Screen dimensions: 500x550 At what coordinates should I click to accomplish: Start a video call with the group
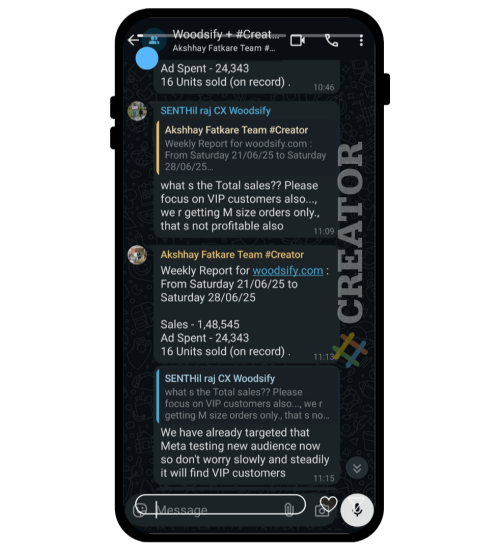click(297, 40)
